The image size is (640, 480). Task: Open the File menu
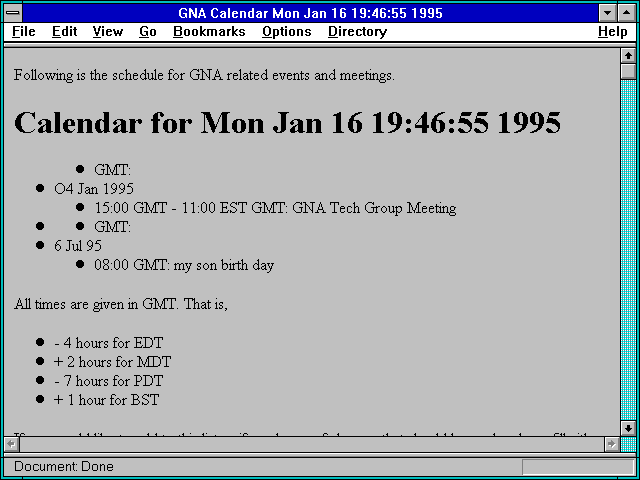24,32
